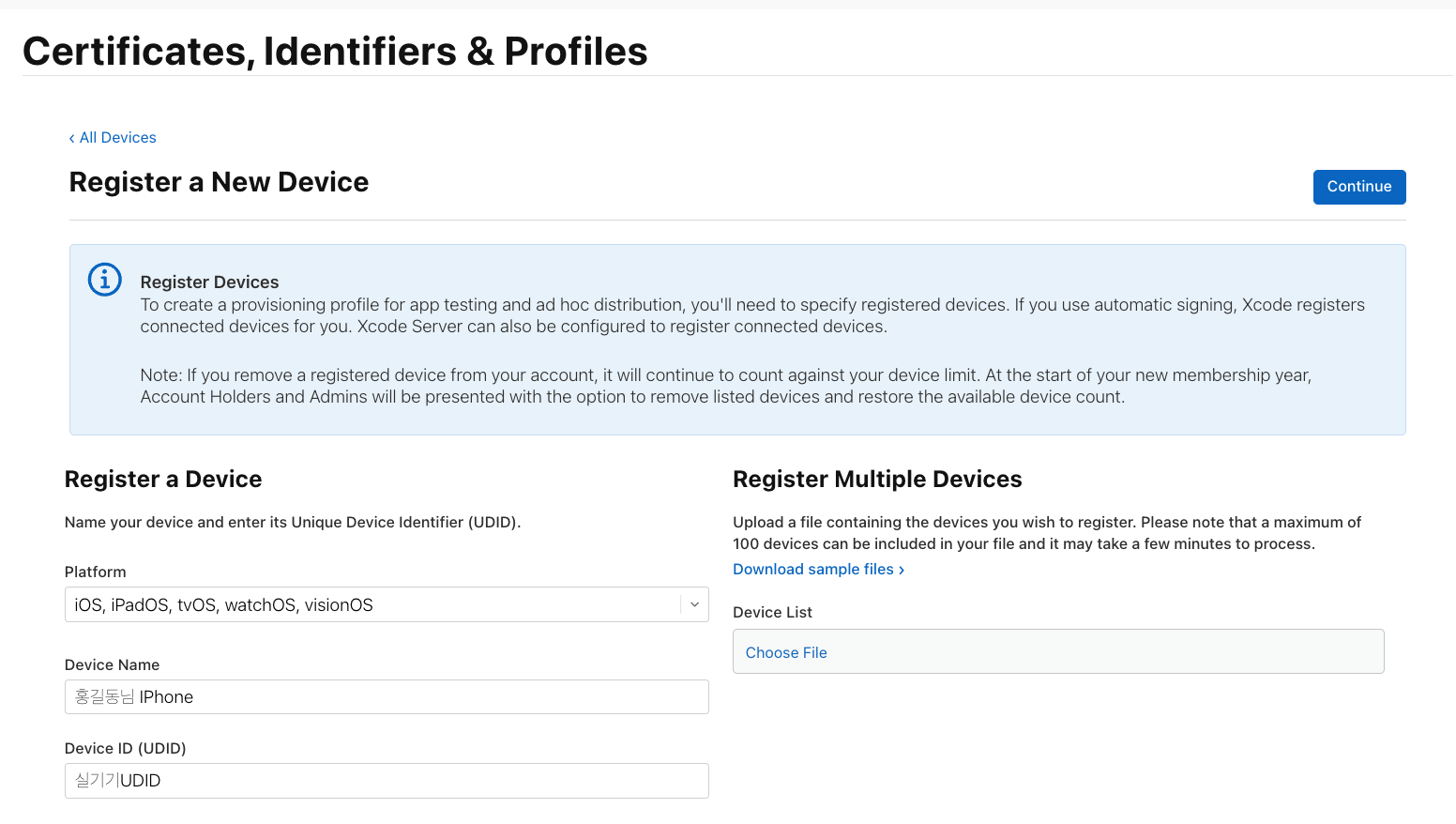The image size is (1456, 824).
Task: Click into the Device ID (UDID) field
Action: [387, 781]
